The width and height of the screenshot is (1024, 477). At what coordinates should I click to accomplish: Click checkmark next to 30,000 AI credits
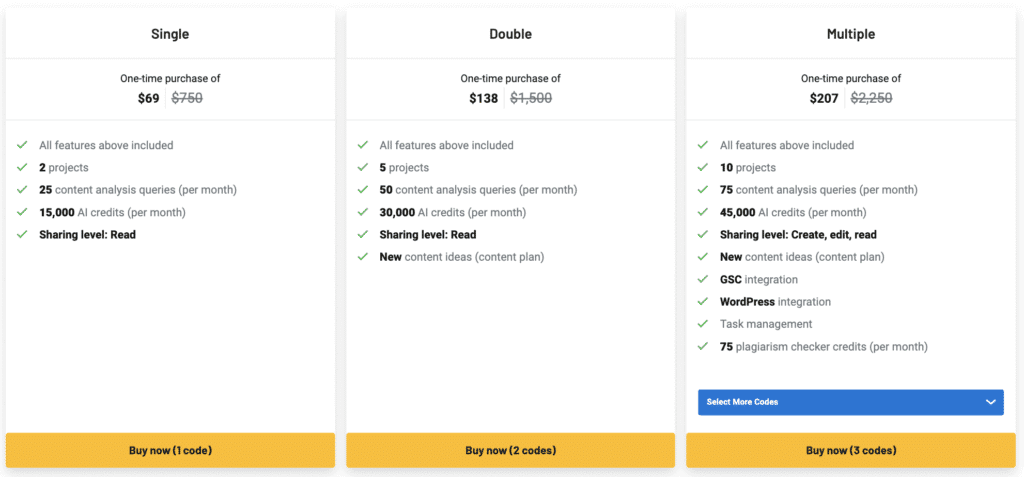[x=362, y=212]
